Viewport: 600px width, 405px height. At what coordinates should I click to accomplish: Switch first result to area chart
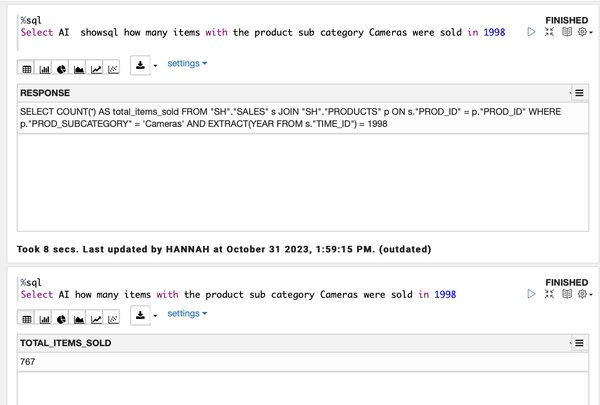(79, 69)
